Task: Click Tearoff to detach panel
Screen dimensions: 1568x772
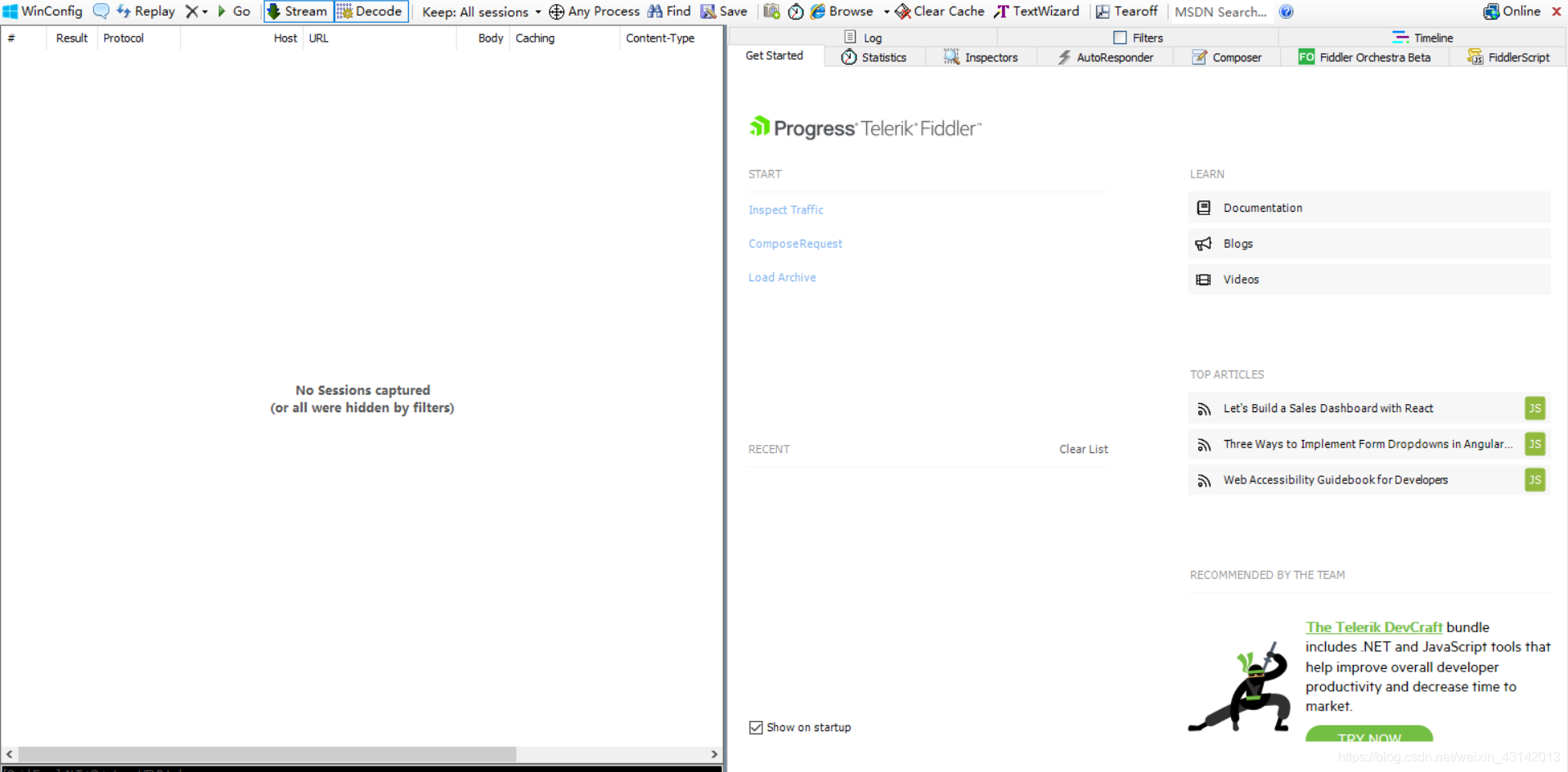Action: [1127, 11]
